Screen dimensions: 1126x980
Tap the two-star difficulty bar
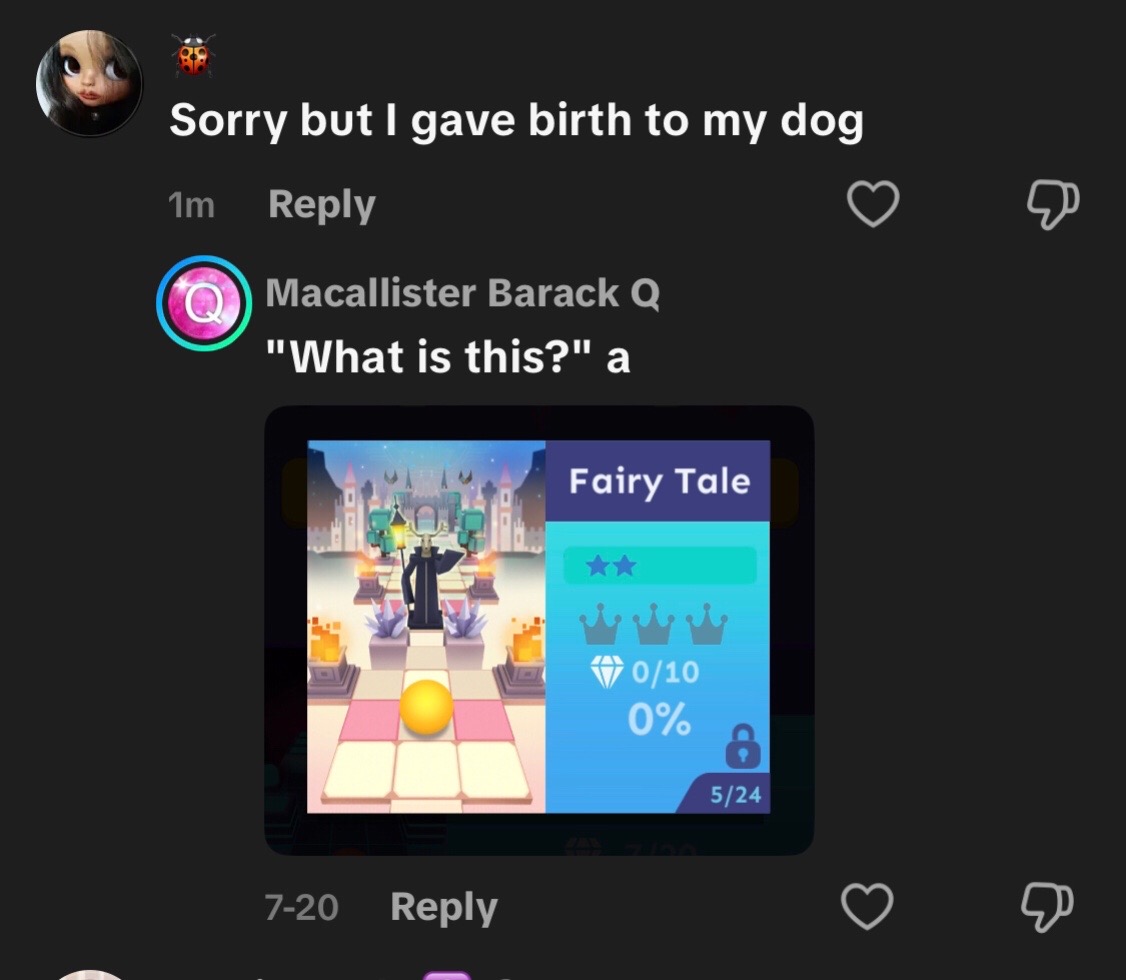point(660,566)
